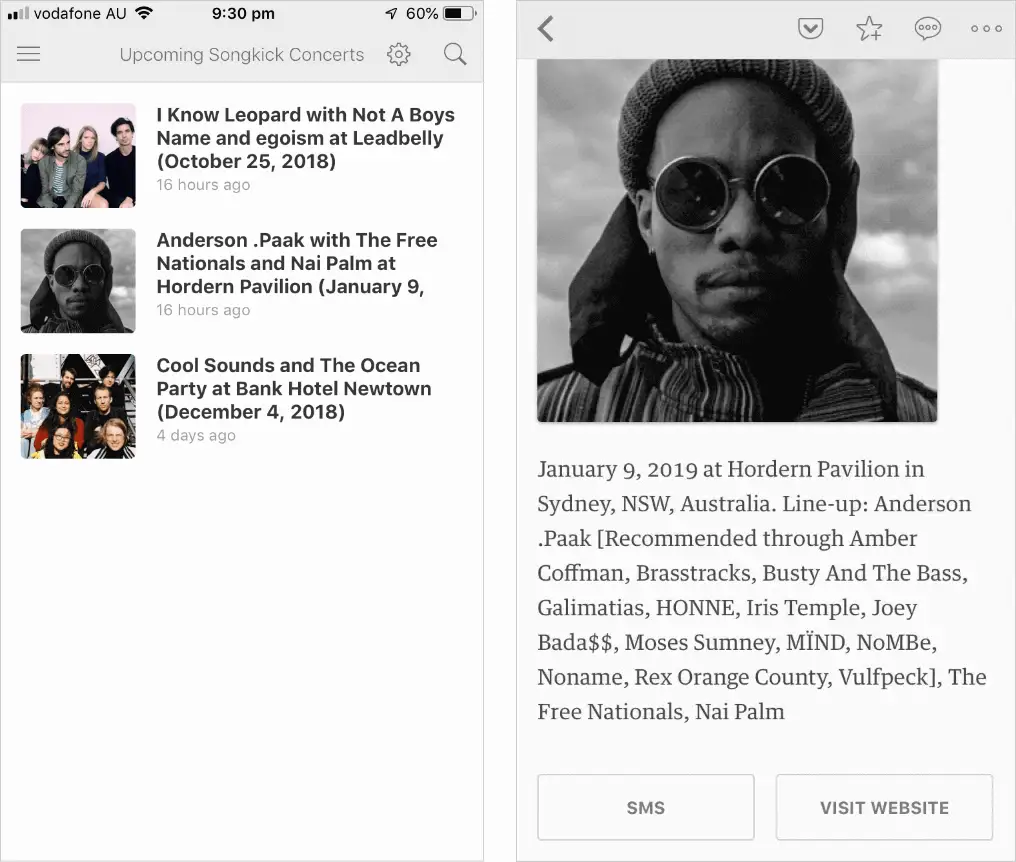Save article to Pocket
Image resolution: width=1016 pixels, height=862 pixels.
[x=810, y=29]
